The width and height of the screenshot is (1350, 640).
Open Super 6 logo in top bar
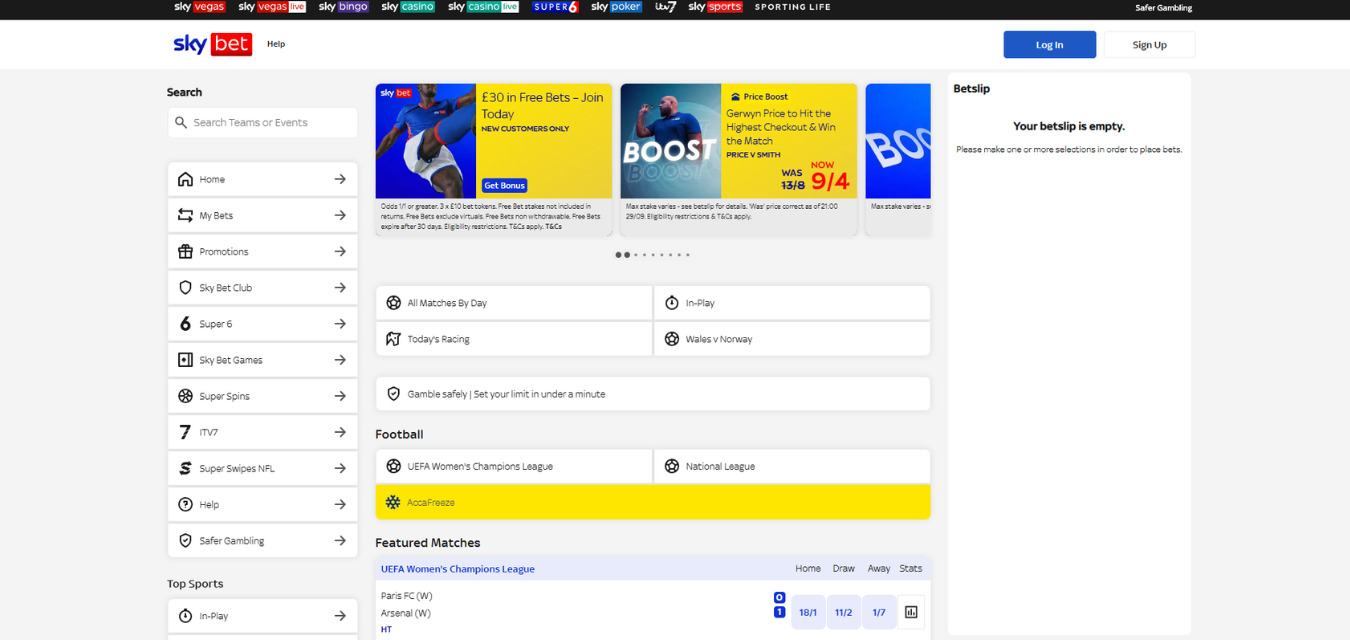555,7
